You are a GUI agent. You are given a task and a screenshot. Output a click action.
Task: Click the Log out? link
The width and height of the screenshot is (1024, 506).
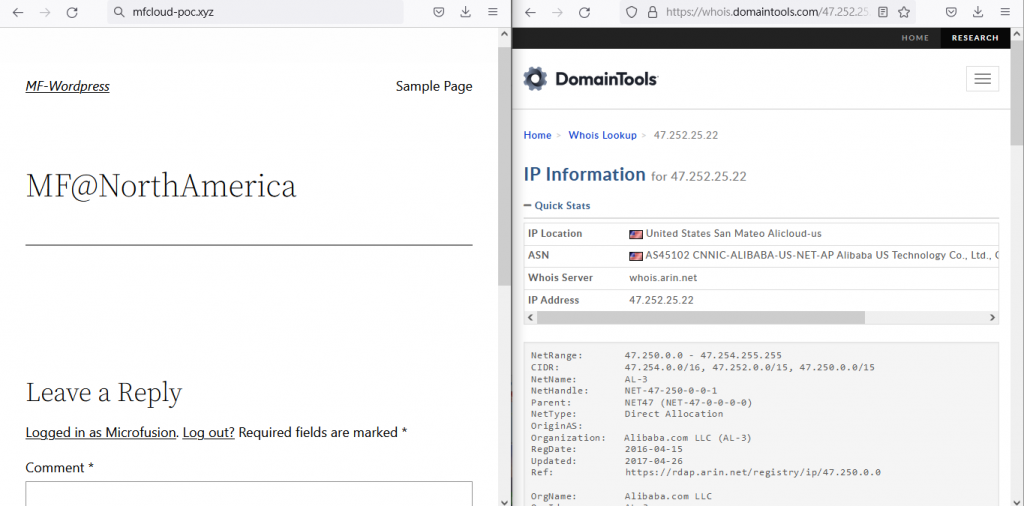tap(208, 432)
